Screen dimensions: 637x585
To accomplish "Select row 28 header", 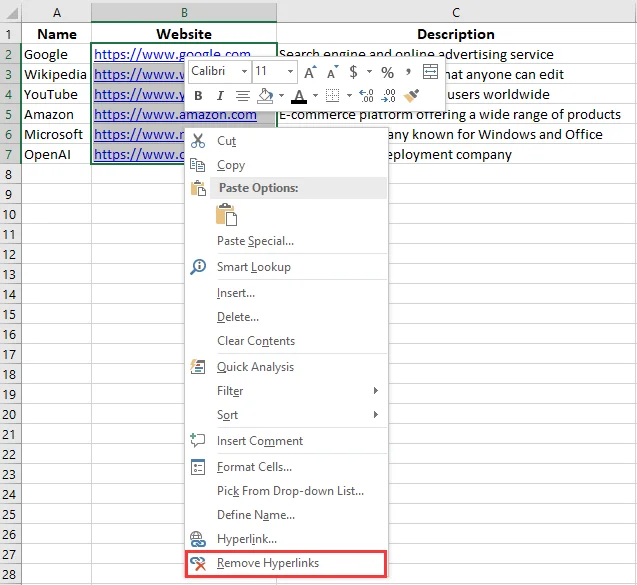I will (x=10, y=574).
